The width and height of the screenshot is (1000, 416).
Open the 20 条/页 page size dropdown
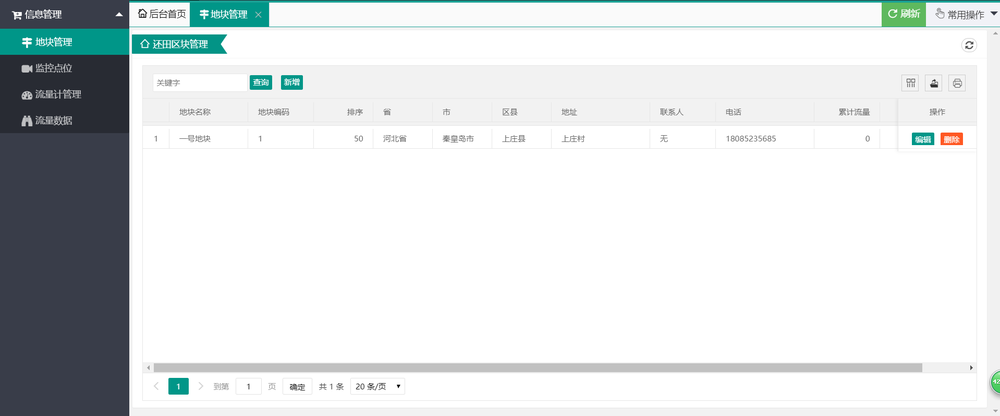[x=378, y=386]
